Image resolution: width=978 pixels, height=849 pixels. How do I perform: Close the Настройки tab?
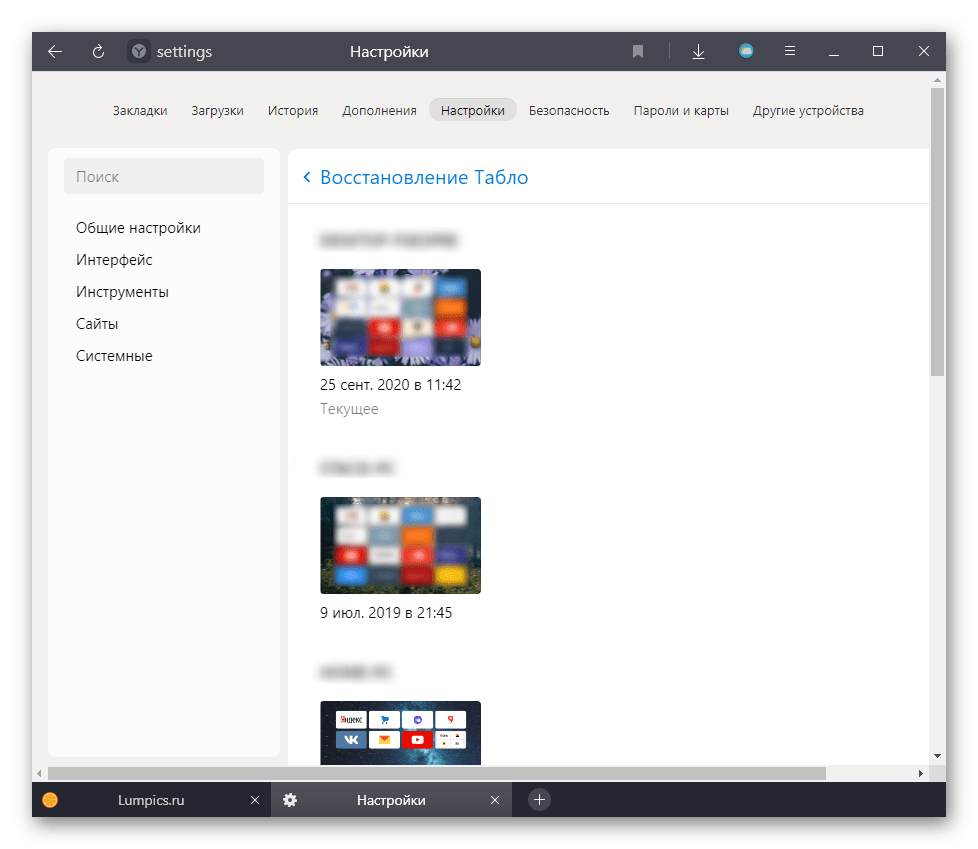494,800
